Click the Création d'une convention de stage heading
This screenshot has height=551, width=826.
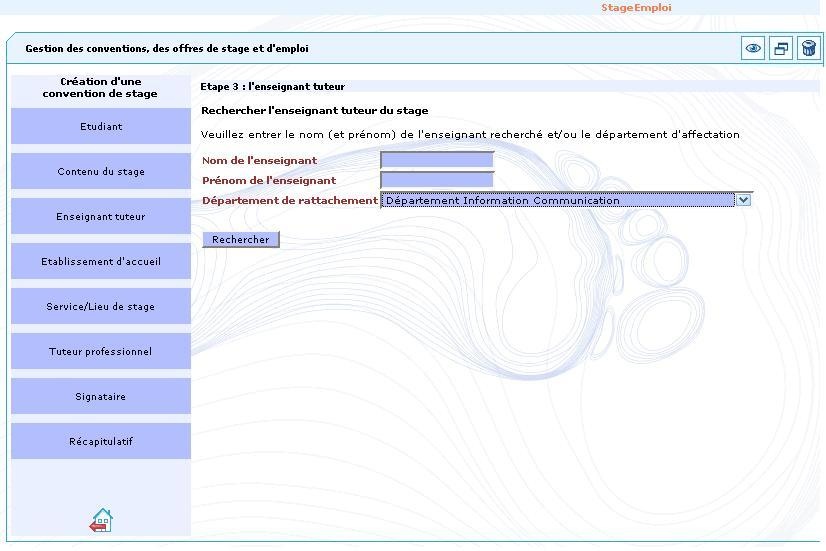100,88
